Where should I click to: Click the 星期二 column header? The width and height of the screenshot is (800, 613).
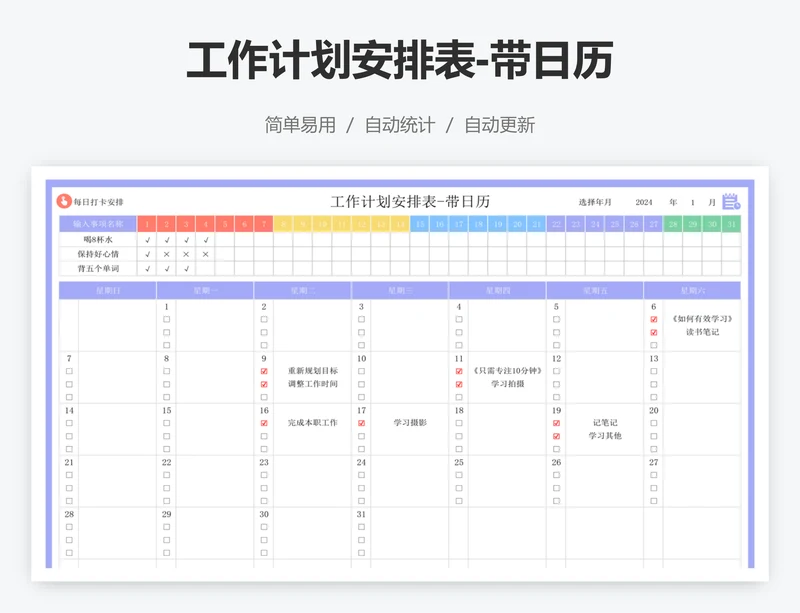click(x=303, y=290)
